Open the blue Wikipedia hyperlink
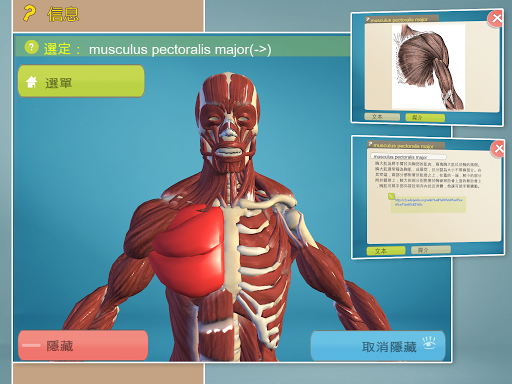The height and width of the screenshot is (384, 512). pos(428,202)
